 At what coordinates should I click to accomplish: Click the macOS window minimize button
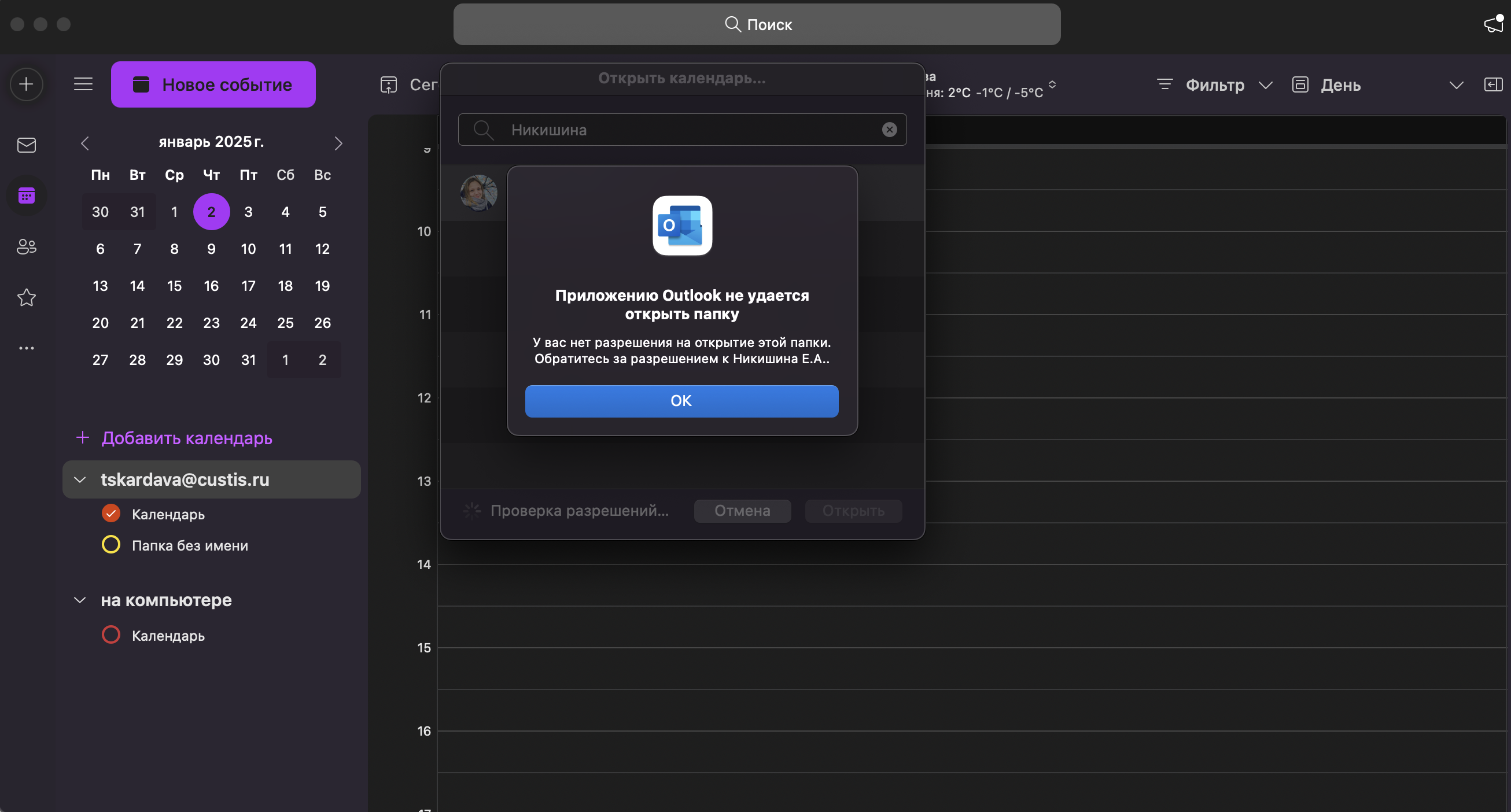(40, 24)
